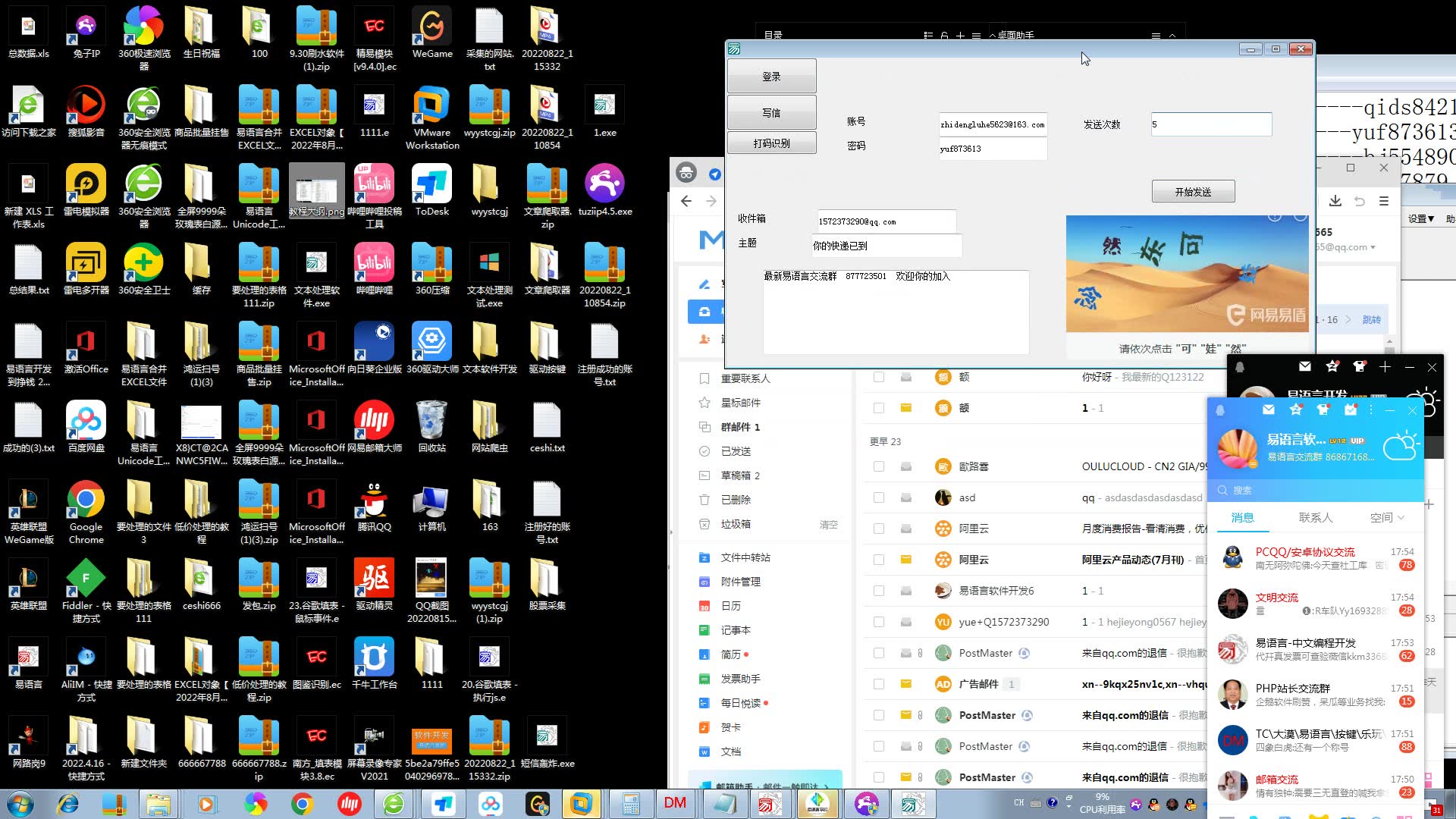Click the browser undo/restore tab icon
This screenshot has width=1456, height=819.
[x=1360, y=201]
